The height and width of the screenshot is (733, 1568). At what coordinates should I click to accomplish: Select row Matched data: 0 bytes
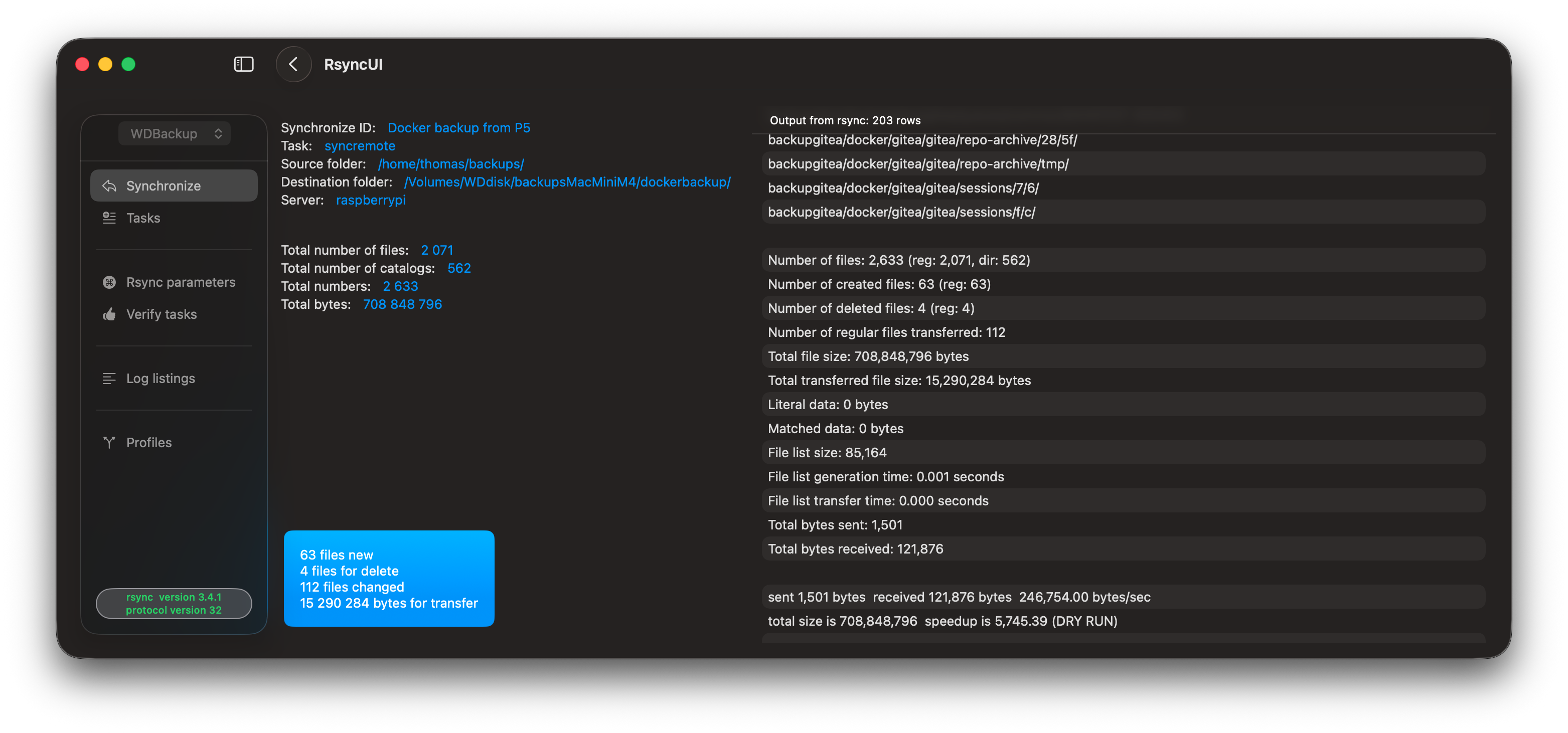tap(1123, 428)
